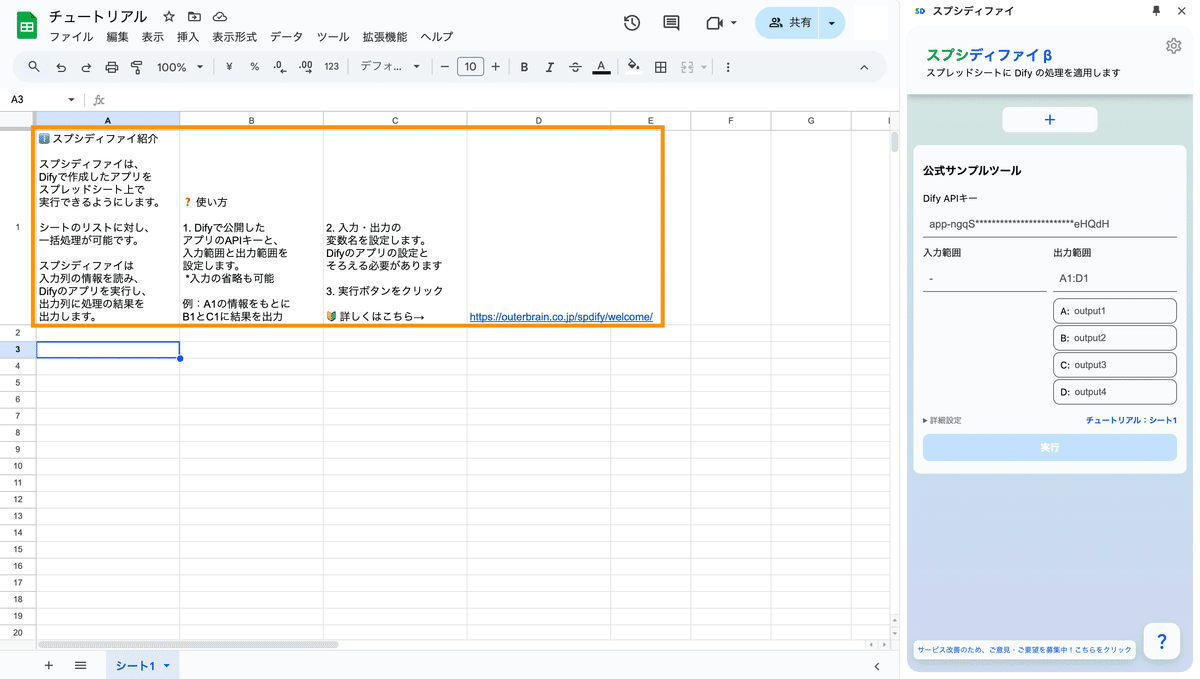Screen dimensions: 1200x679
Task: Click the D: output4 variable field
Action: click(x=1115, y=392)
